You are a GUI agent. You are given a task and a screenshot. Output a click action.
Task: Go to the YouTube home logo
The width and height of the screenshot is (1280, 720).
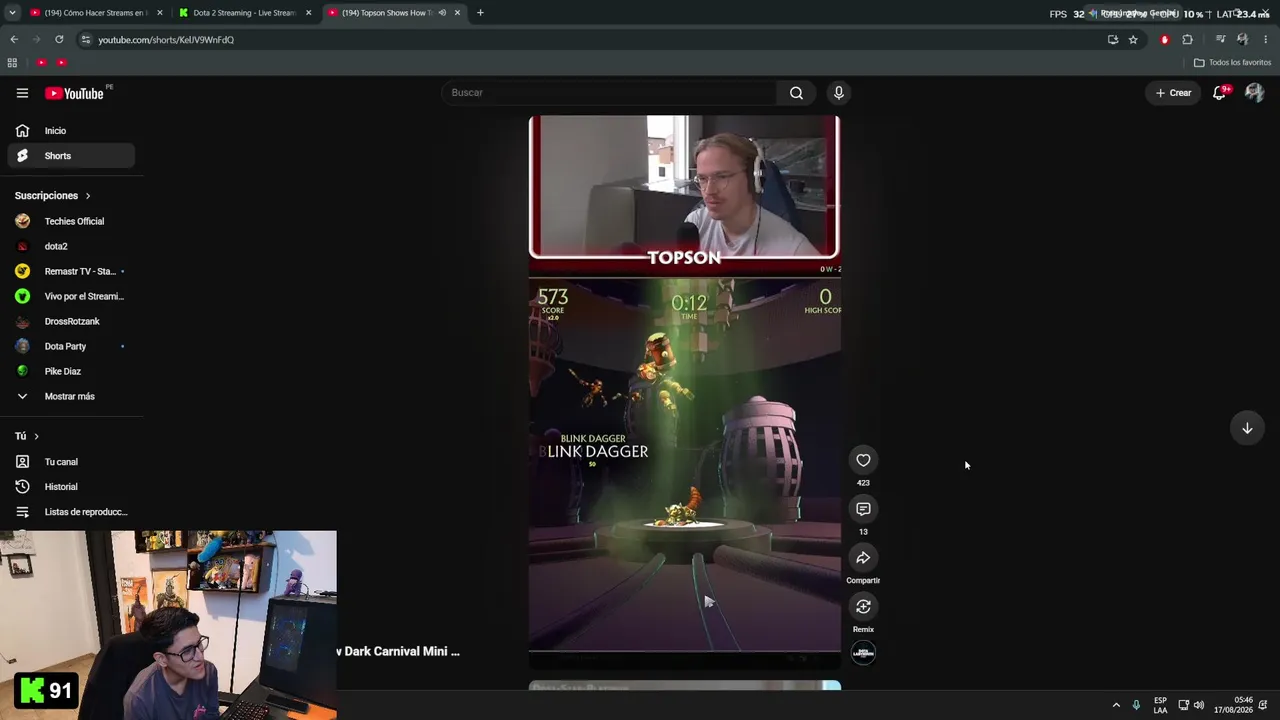tap(74, 93)
